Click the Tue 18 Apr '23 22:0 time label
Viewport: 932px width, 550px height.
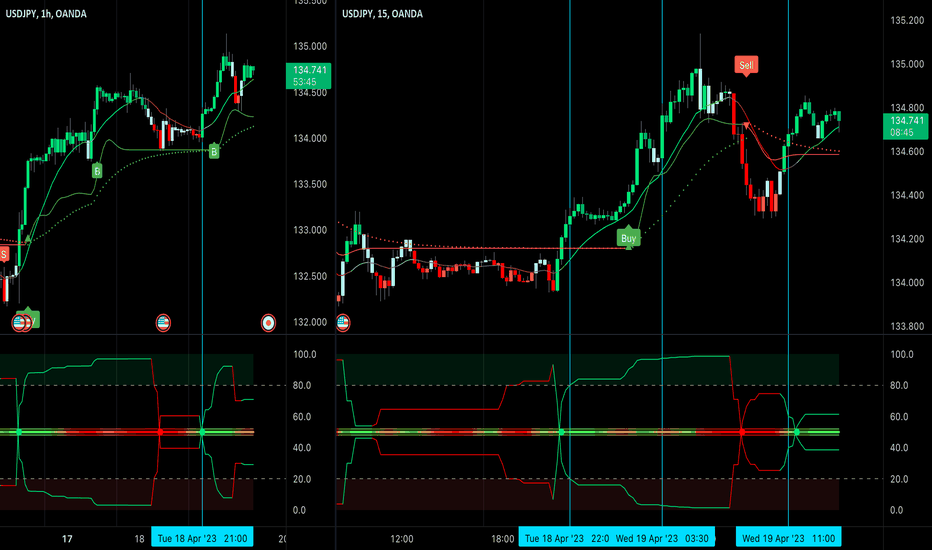click(566, 539)
